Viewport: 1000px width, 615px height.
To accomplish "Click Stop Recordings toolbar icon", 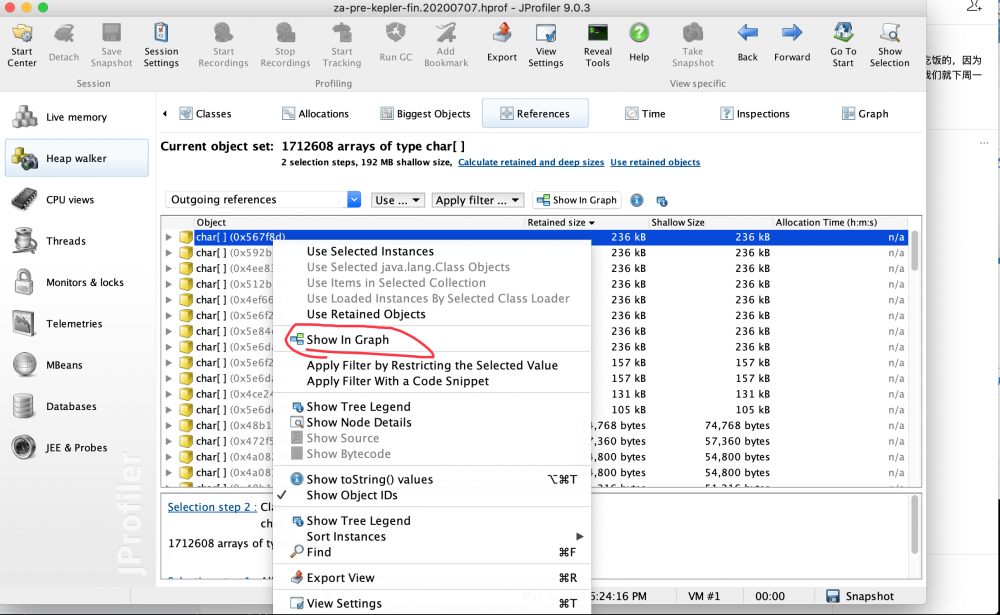I will click(285, 45).
